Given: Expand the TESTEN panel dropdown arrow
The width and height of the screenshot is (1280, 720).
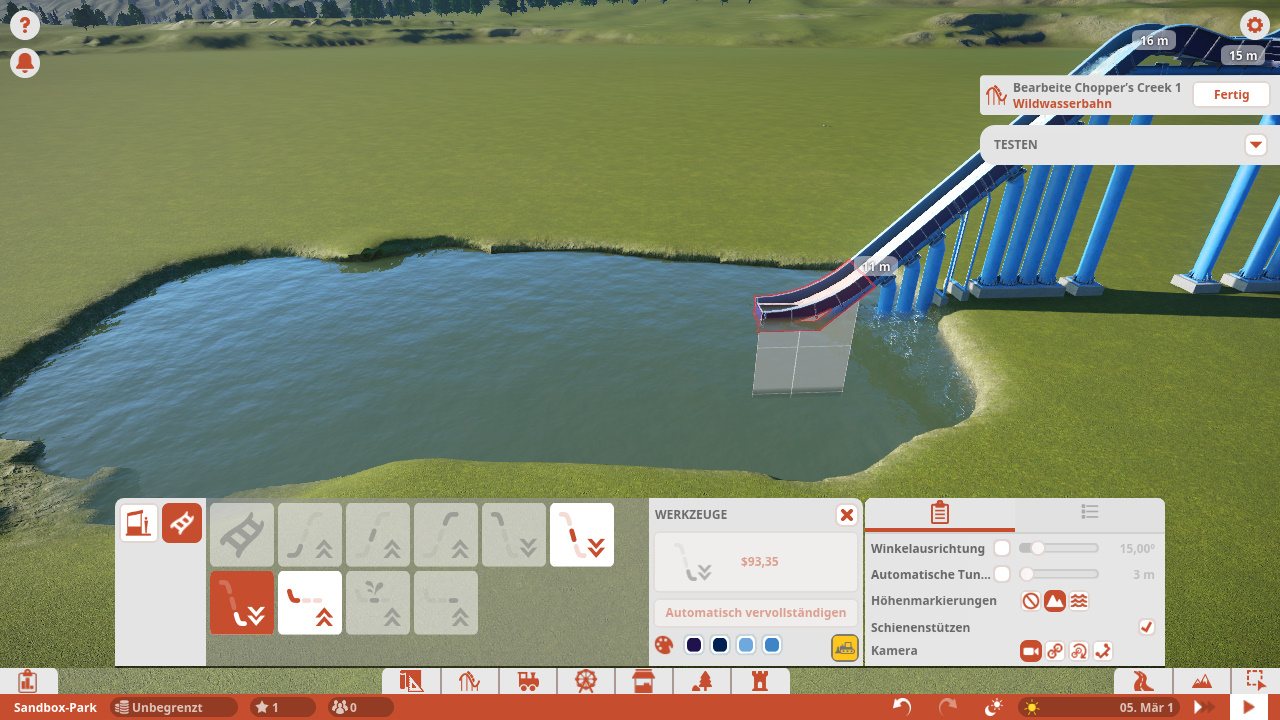Looking at the screenshot, I should pos(1256,145).
